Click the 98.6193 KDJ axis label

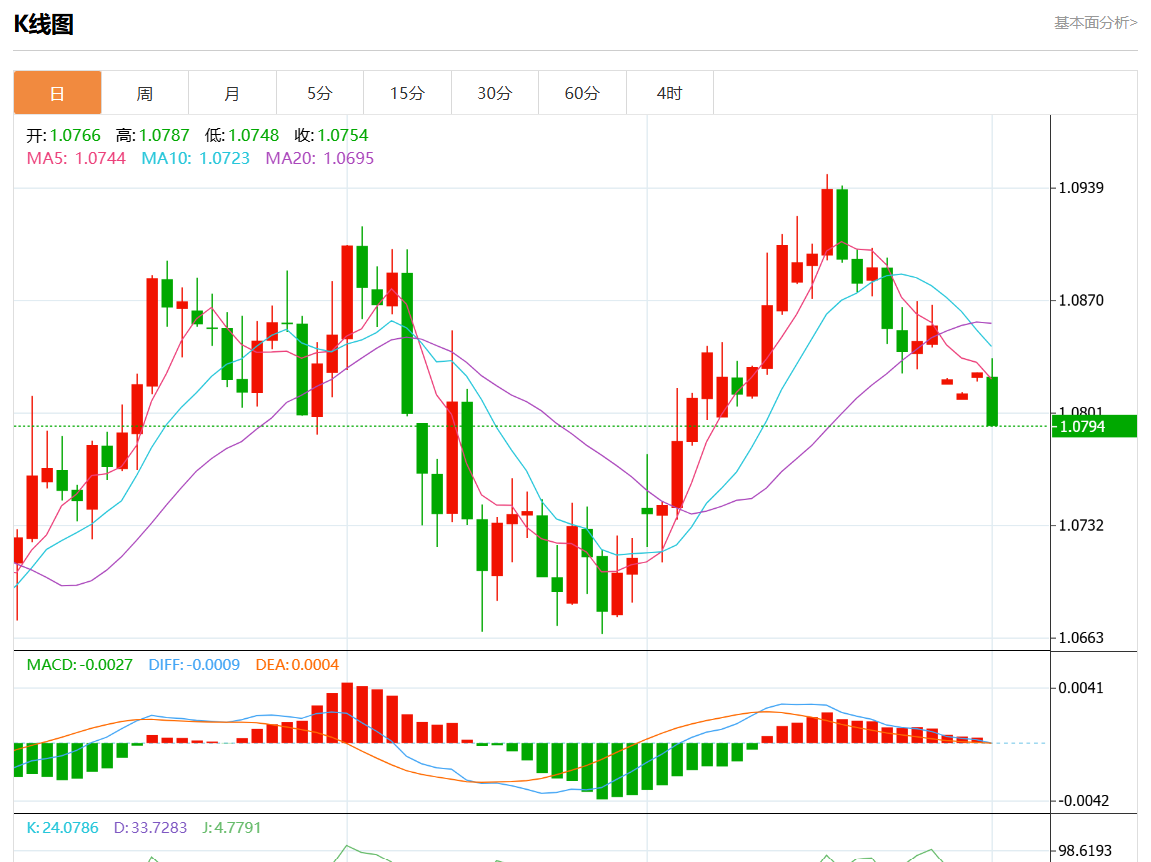pyautogui.click(x=1084, y=851)
